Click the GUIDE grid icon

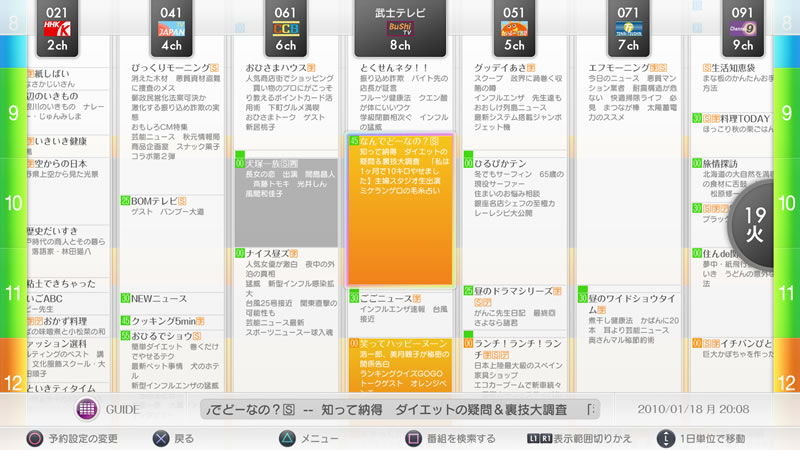[86, 410]
